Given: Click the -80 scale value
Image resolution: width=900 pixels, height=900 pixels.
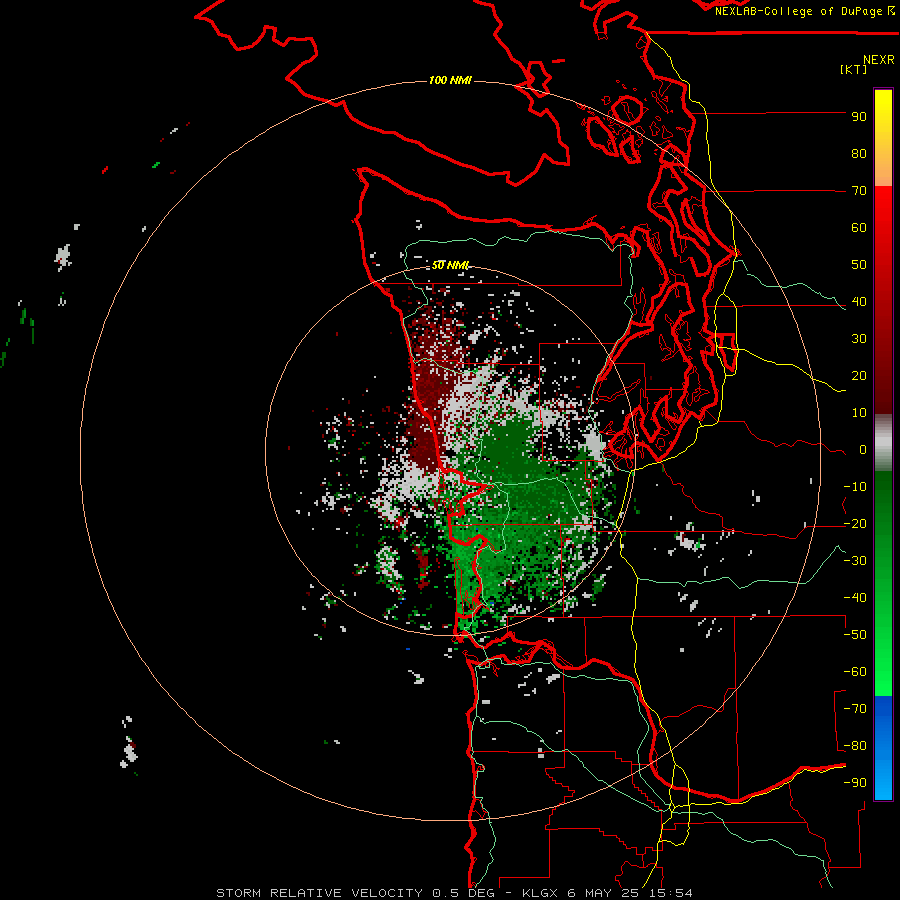Looking at the screenshot, I should [855, 746].
